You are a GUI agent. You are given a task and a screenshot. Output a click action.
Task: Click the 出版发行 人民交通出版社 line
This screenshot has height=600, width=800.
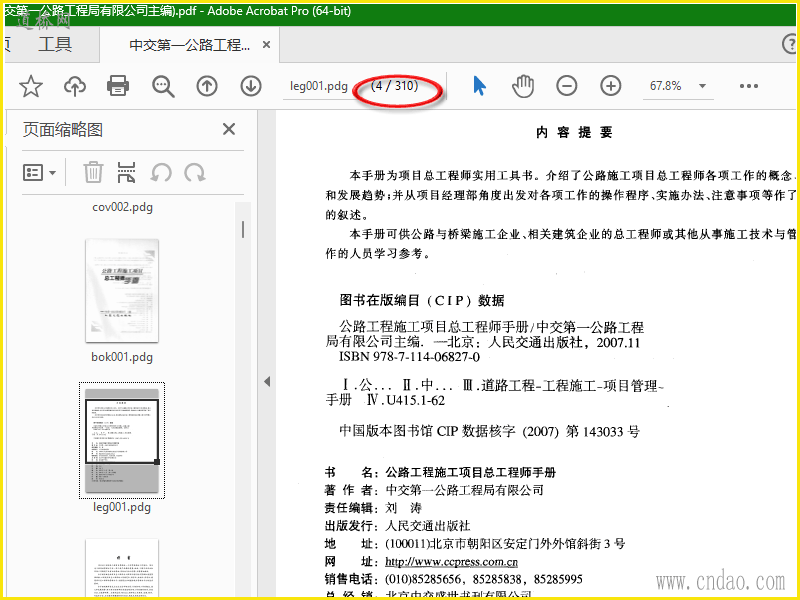click(397, 526)
